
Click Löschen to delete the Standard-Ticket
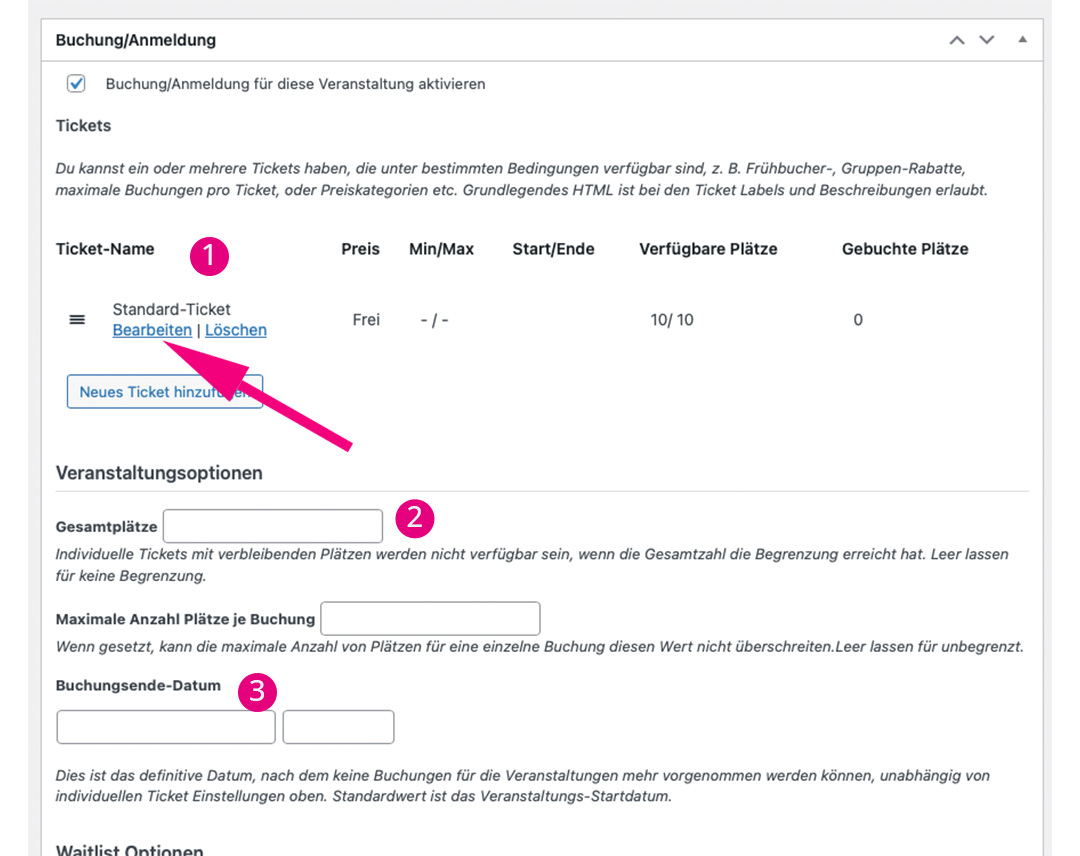tap(236, 330)
